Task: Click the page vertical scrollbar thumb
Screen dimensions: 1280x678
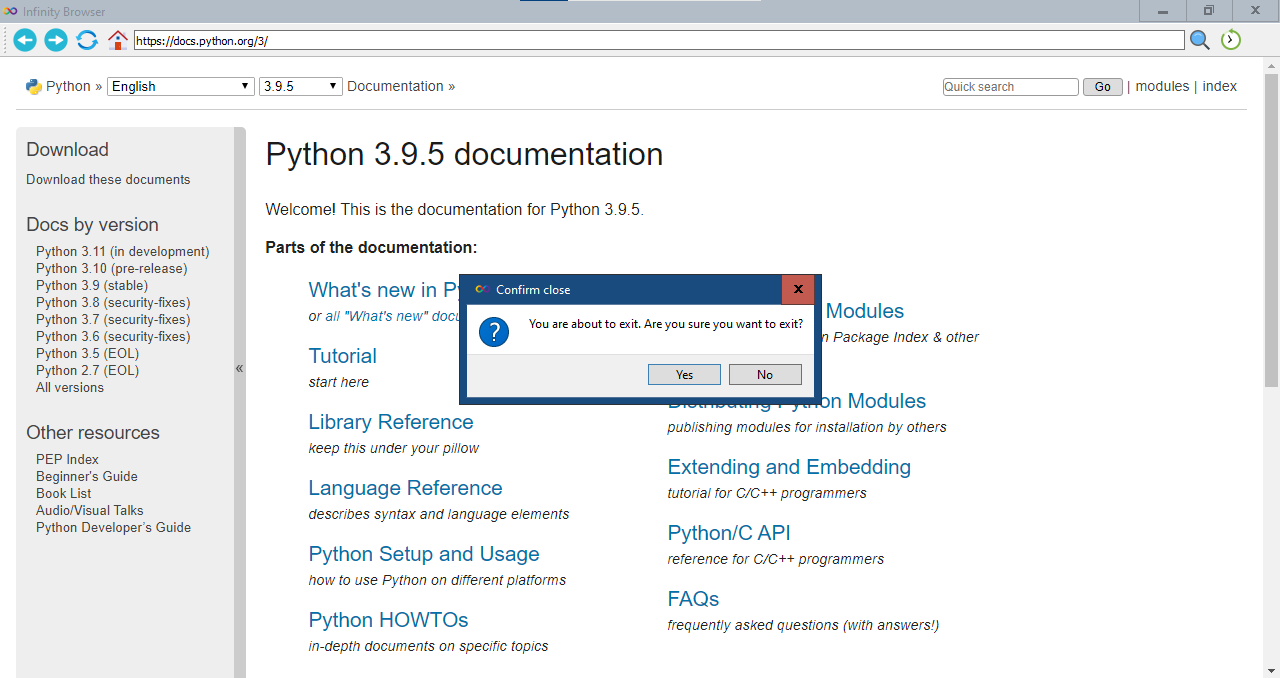Action: [1271, 229]
